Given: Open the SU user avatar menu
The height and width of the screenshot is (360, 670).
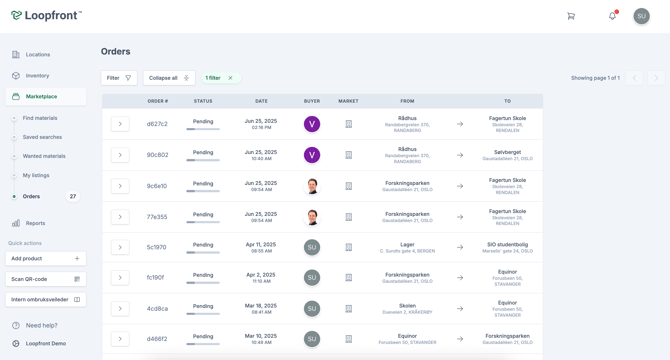Looking at the screenshot, I should pyautogui.click(x=641, y=16).
